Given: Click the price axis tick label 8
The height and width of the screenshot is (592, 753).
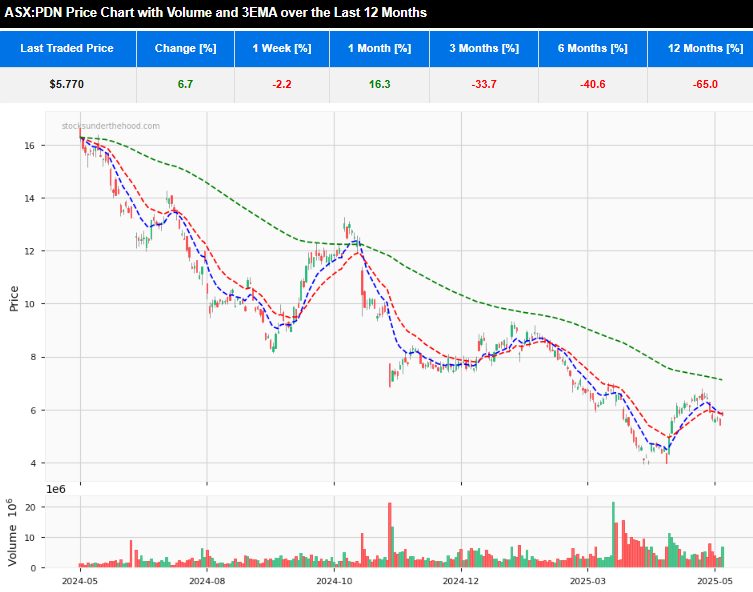Looking at the screenshot, I should pos(32,358).
